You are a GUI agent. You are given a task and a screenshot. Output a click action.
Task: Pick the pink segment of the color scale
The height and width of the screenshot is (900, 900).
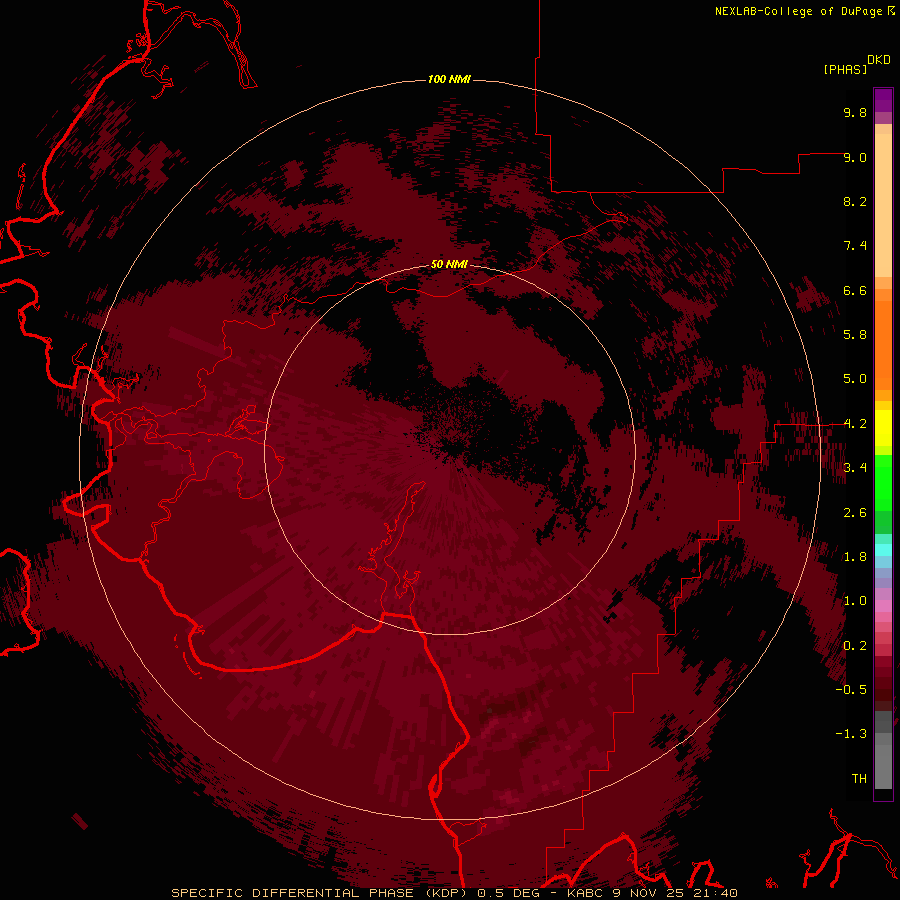[883, 606]
